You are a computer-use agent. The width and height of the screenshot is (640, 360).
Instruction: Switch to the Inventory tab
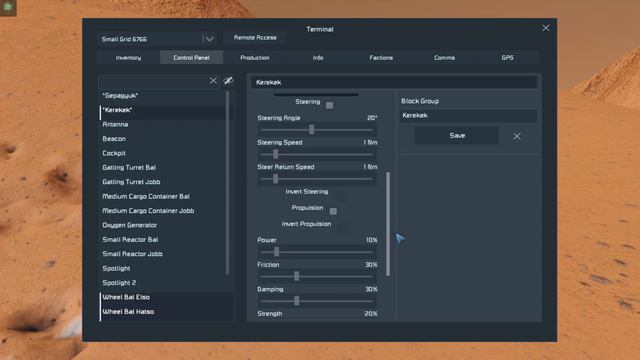click(128, 58)
